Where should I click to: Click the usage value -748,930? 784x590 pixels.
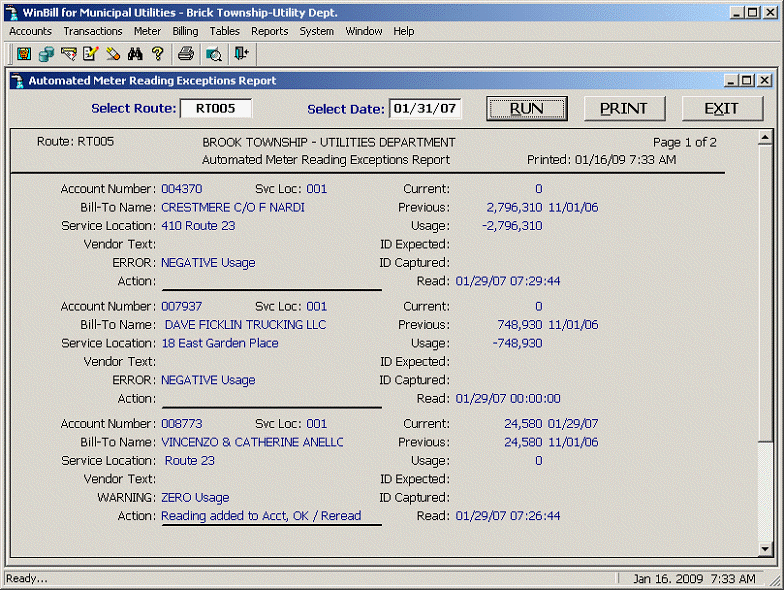pyautogui.click(x=518, y=343)
